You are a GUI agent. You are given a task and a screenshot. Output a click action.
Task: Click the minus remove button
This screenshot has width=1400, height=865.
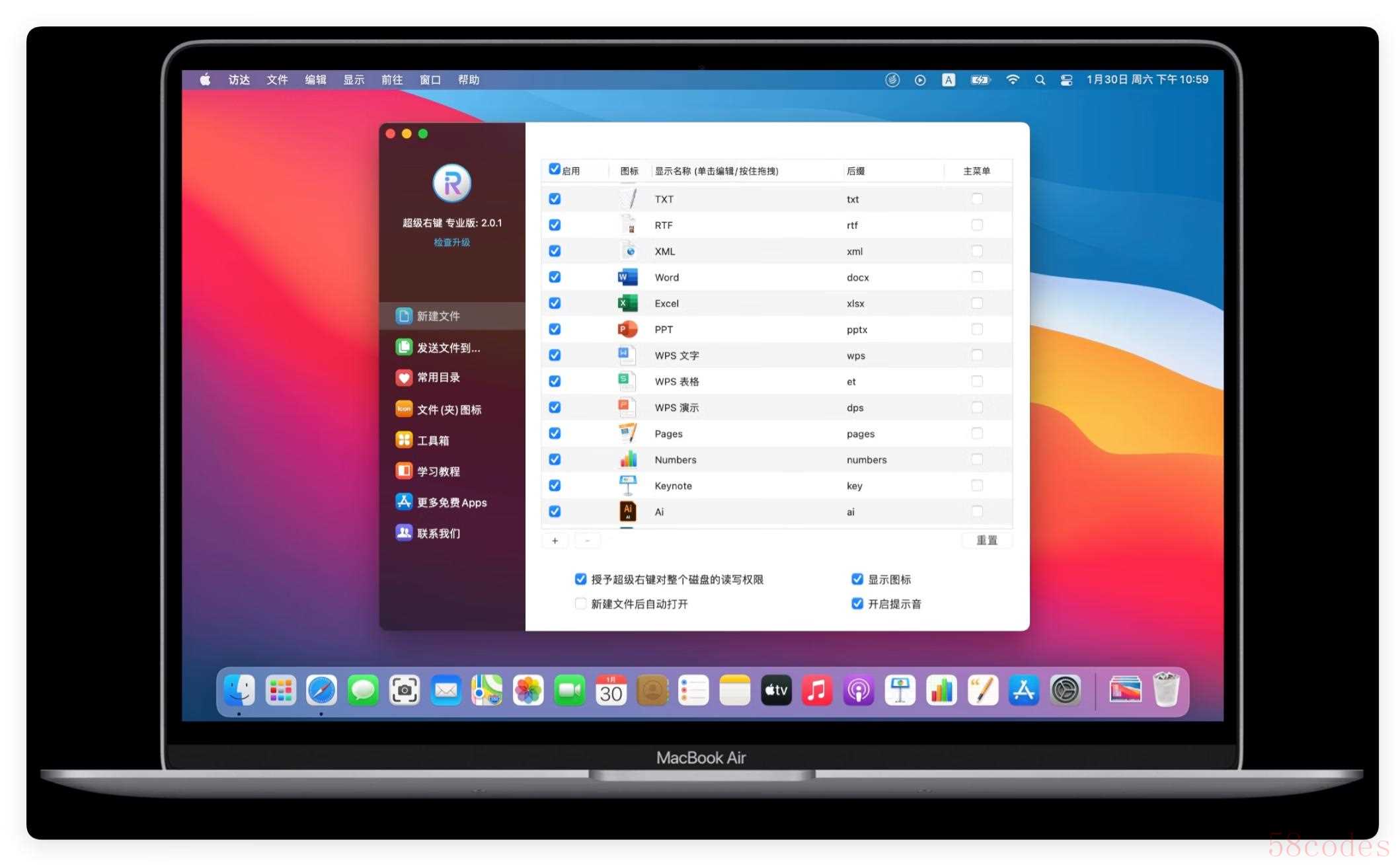[x=587, y=541]
